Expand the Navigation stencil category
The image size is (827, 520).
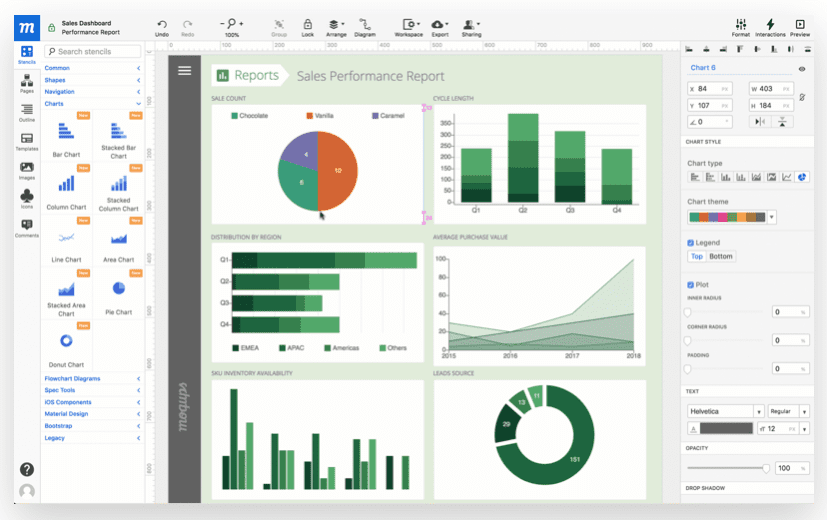pyautogui.click(x=92, y=92)
